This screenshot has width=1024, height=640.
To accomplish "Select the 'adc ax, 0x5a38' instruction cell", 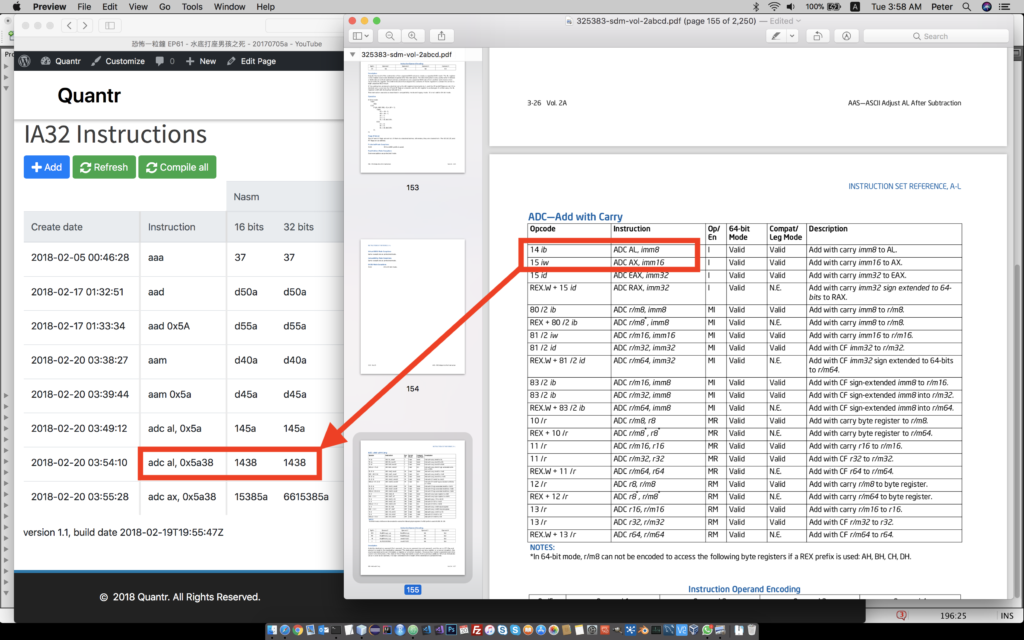I will pyautogui.click(x=182, y=496).
